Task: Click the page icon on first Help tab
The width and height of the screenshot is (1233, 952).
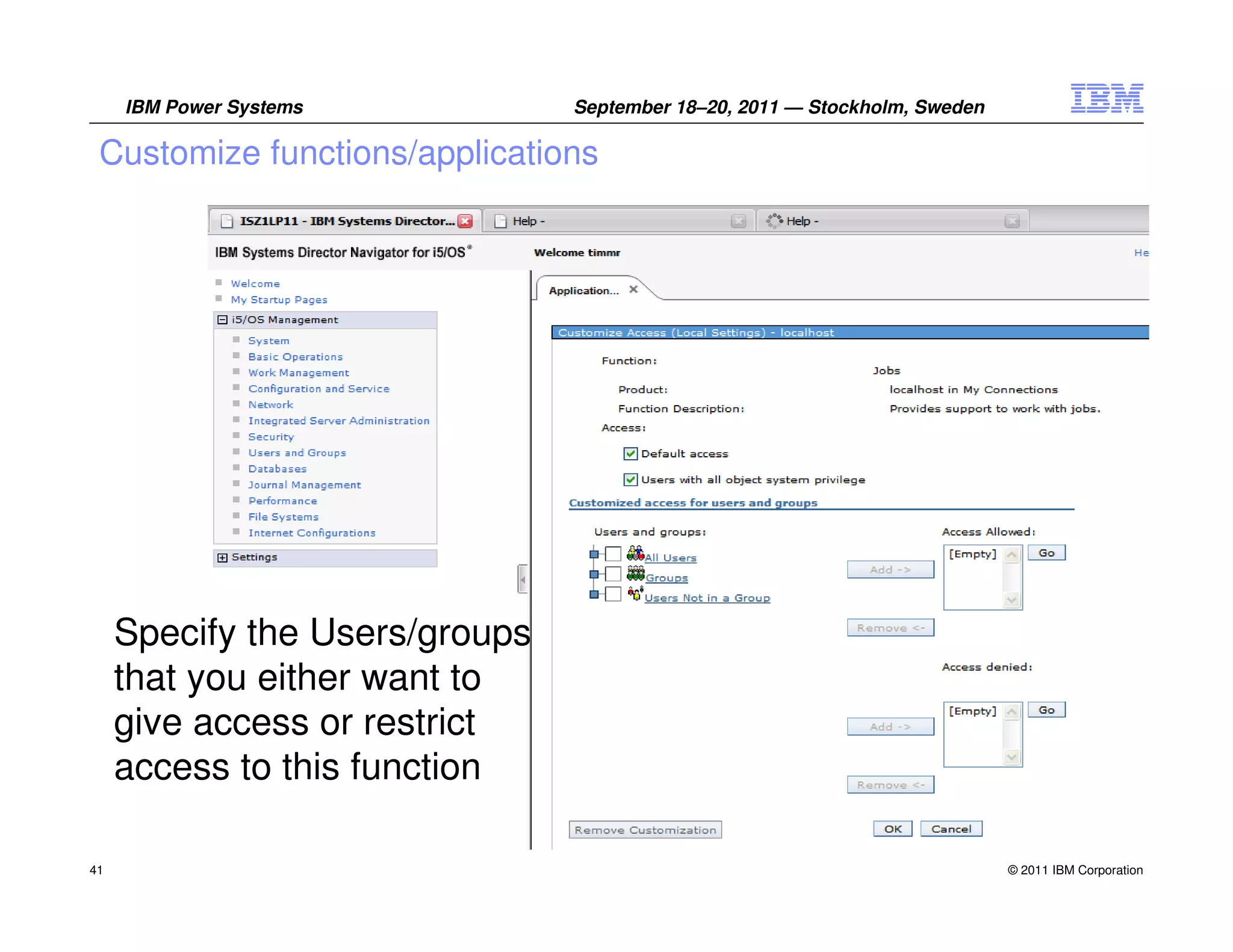Action: tap(500, 221)
